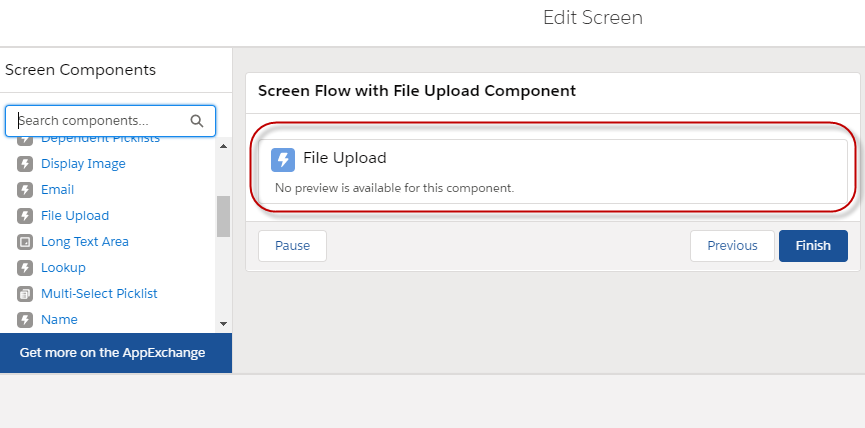Viewport: 865px width, 428px height.
Task: Select the Long Text Area component link
Action: tap(85, 242)
